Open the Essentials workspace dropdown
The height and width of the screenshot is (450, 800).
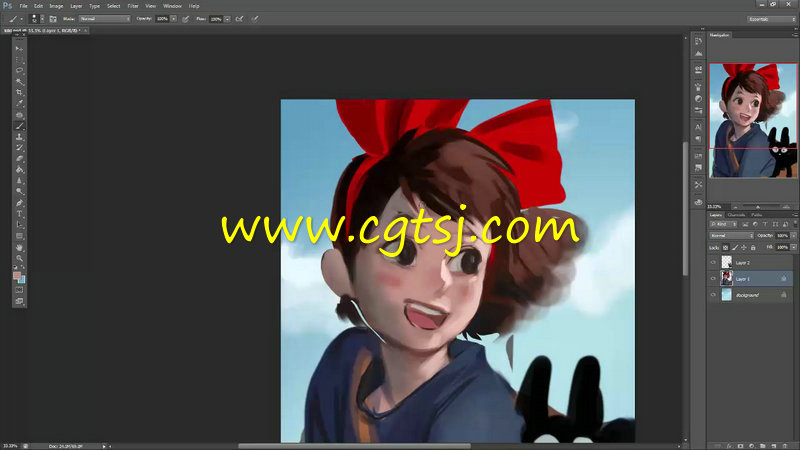(x=771, y=19)
